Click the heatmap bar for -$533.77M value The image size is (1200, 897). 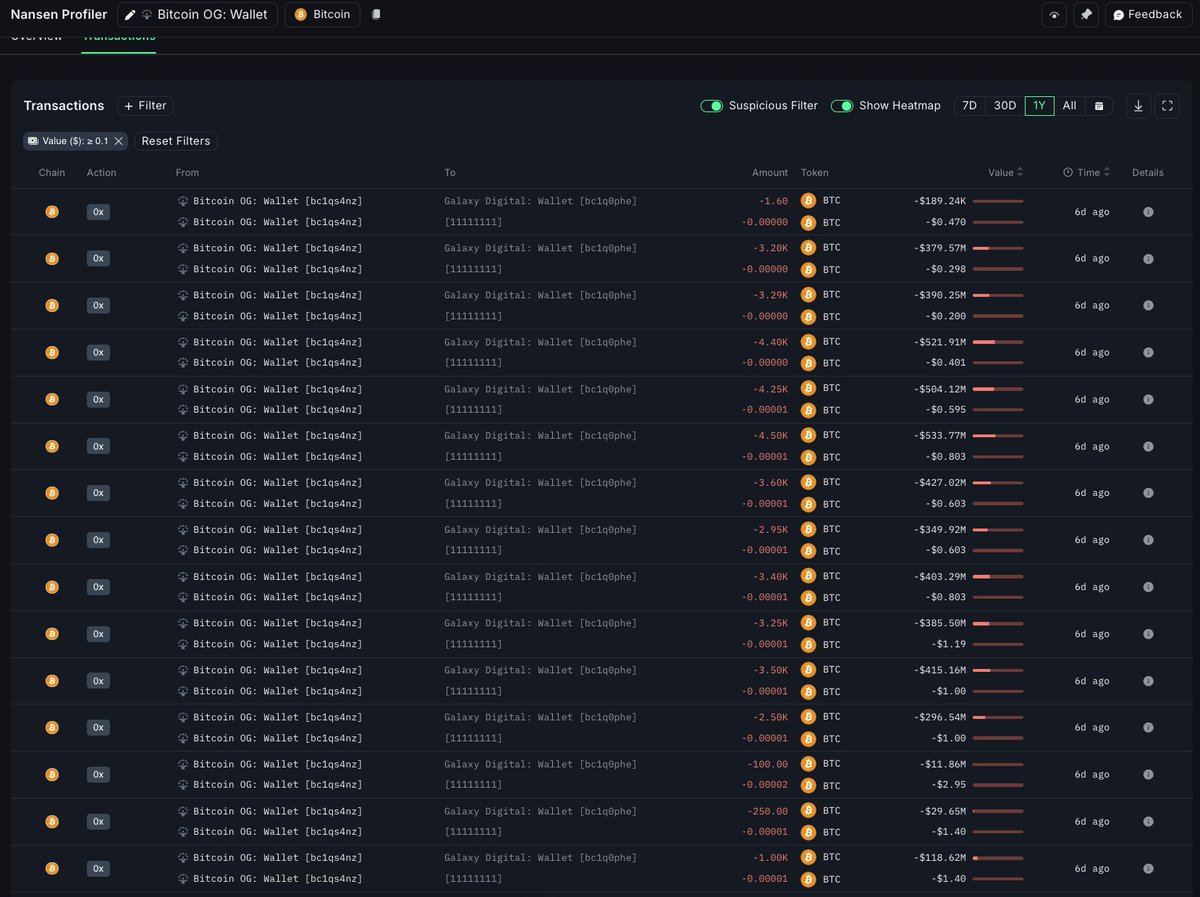click(998, 436)
